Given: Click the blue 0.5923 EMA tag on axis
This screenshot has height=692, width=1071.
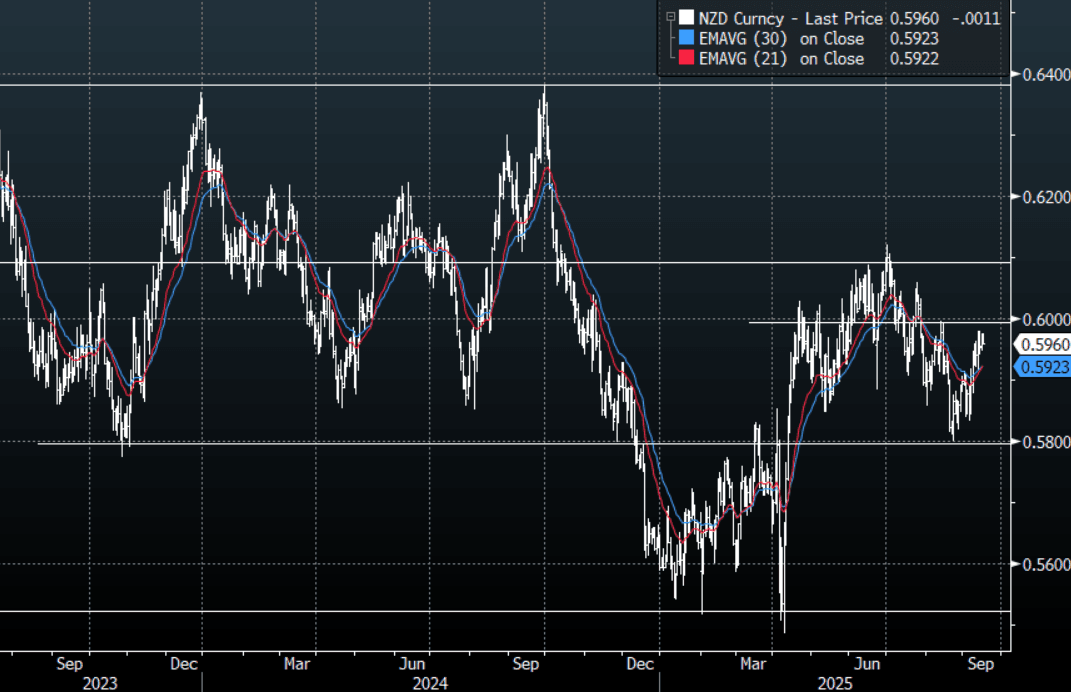Looking at the screenshot, I should 1042,368.
